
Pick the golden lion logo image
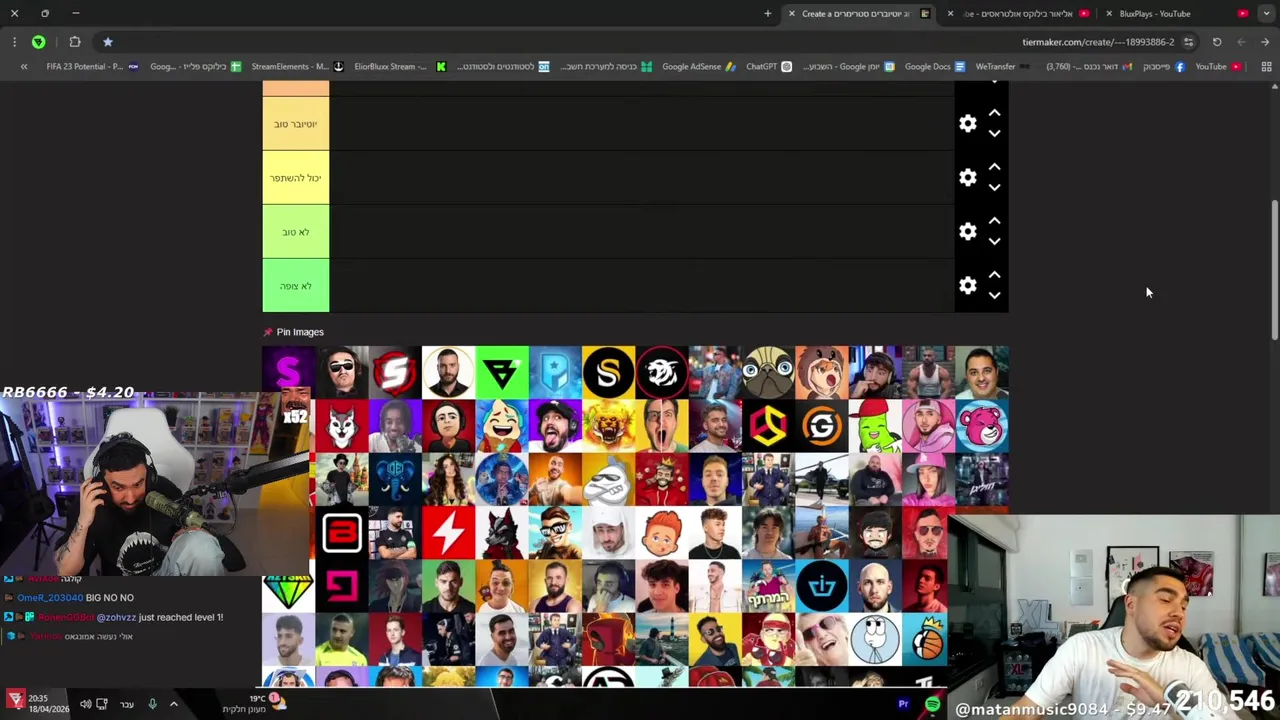click(x=608, y=426)
